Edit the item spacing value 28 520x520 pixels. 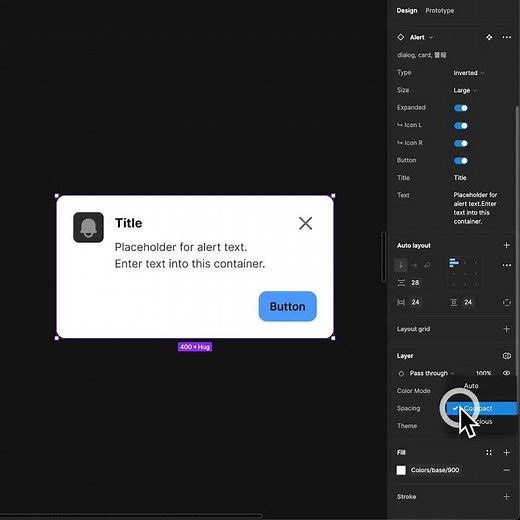pos(415,283)
